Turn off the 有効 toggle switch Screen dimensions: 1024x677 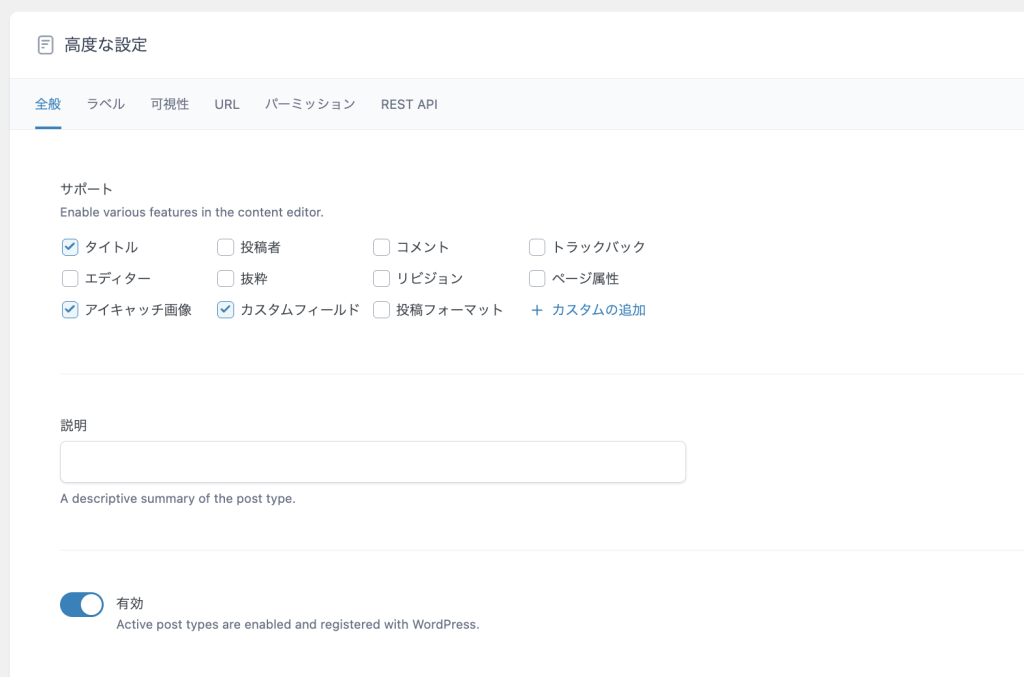(82, 604)
